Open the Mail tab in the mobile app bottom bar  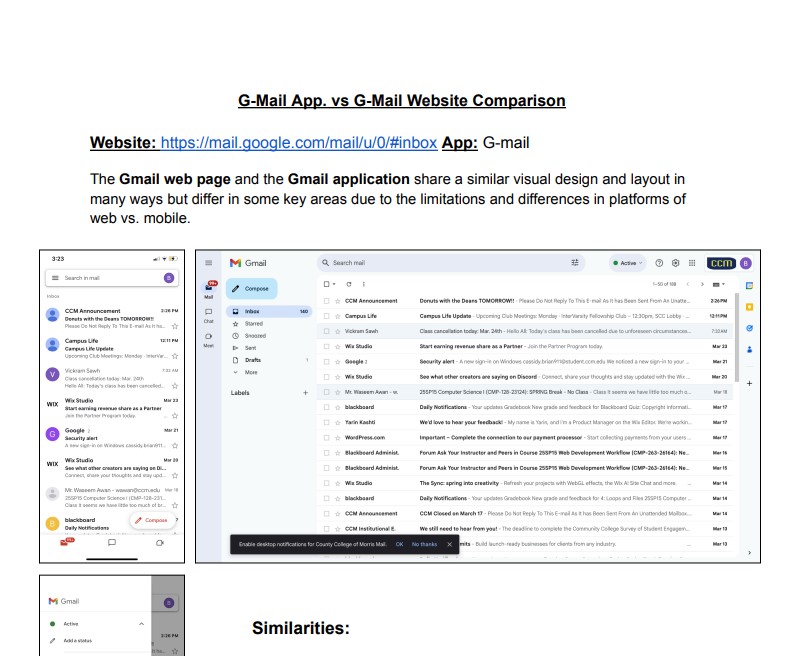(x=67, y=542)
